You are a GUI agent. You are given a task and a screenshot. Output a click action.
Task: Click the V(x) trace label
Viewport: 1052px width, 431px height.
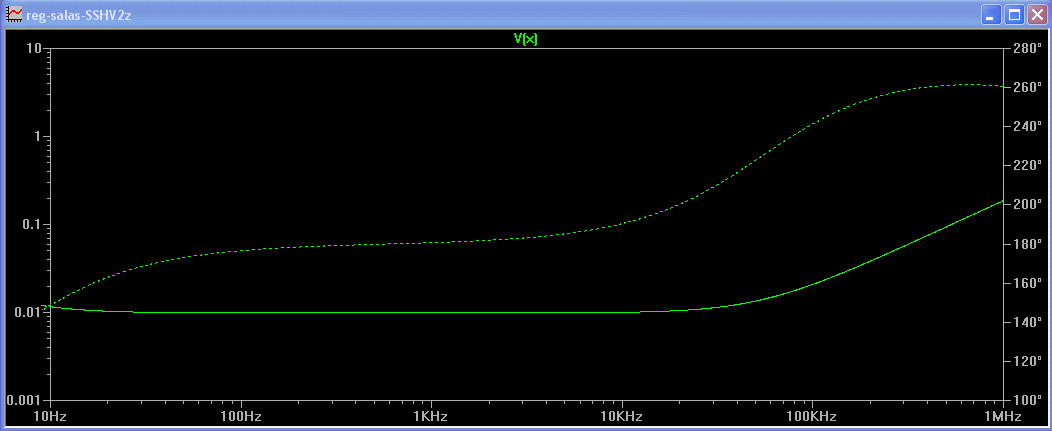(525, 39)
